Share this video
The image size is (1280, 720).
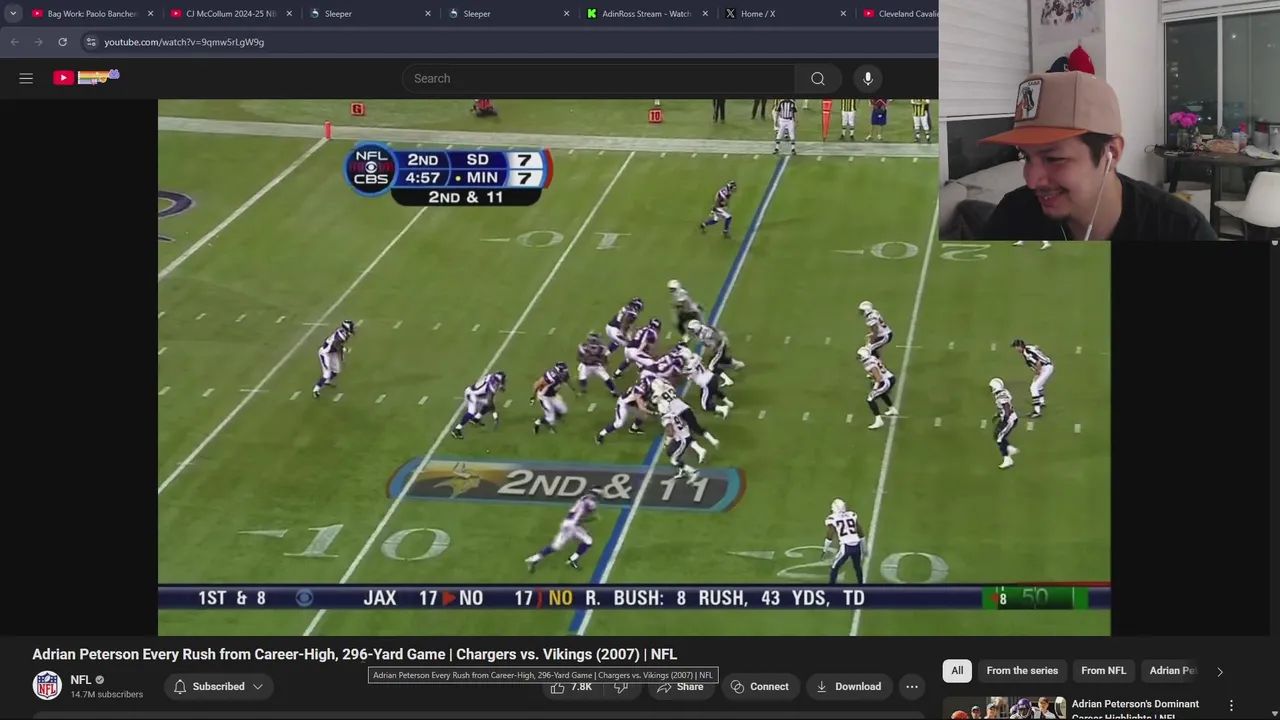pyautogui.click(x=680, y=687)
